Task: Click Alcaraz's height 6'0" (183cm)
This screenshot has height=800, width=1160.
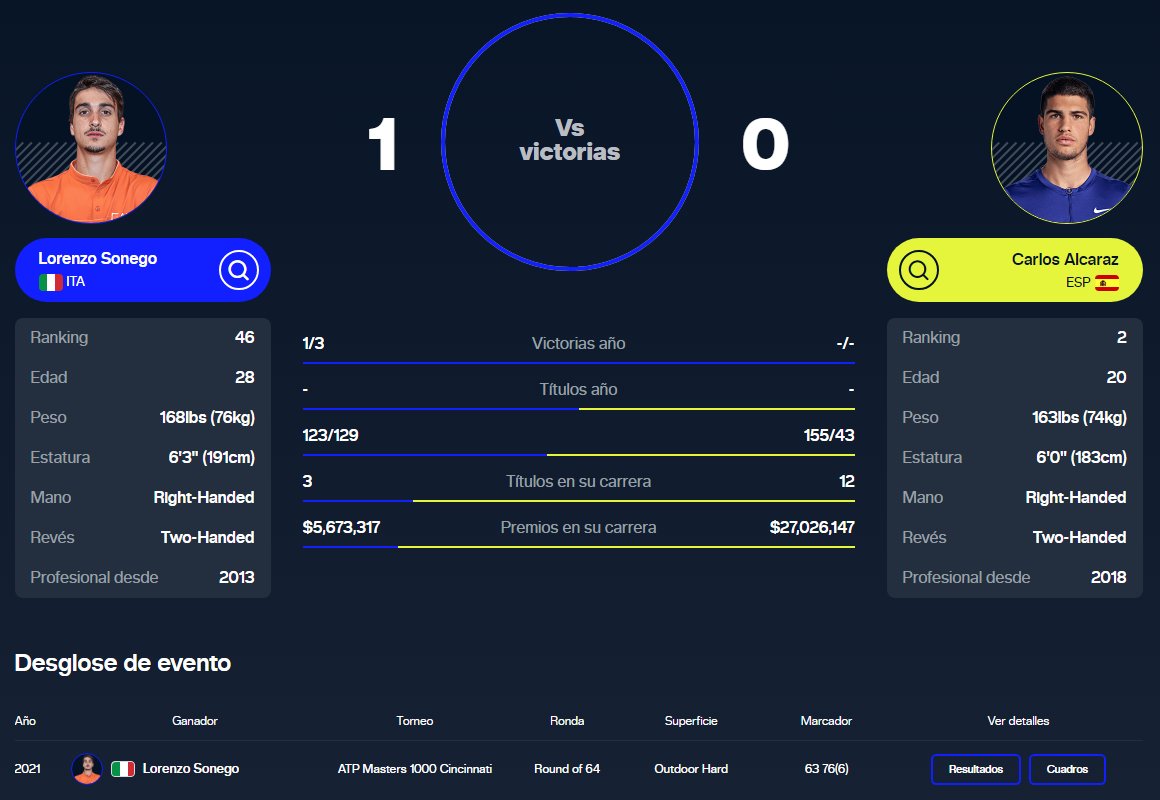Action: 1081,457
